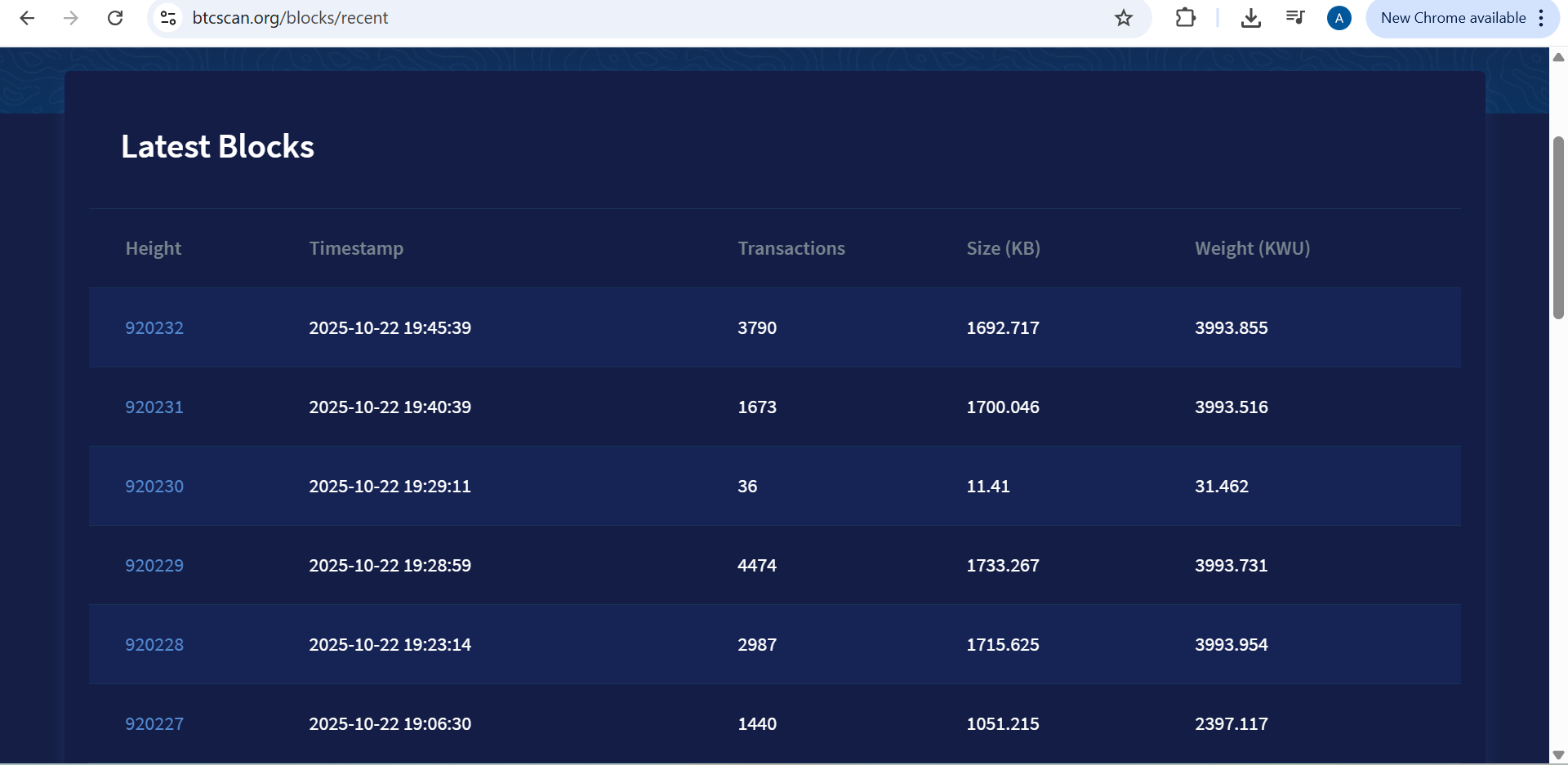This screenshot has width=1568, height=765.
Task: Click the New Chrome available button
Action: coord(1453,18)
